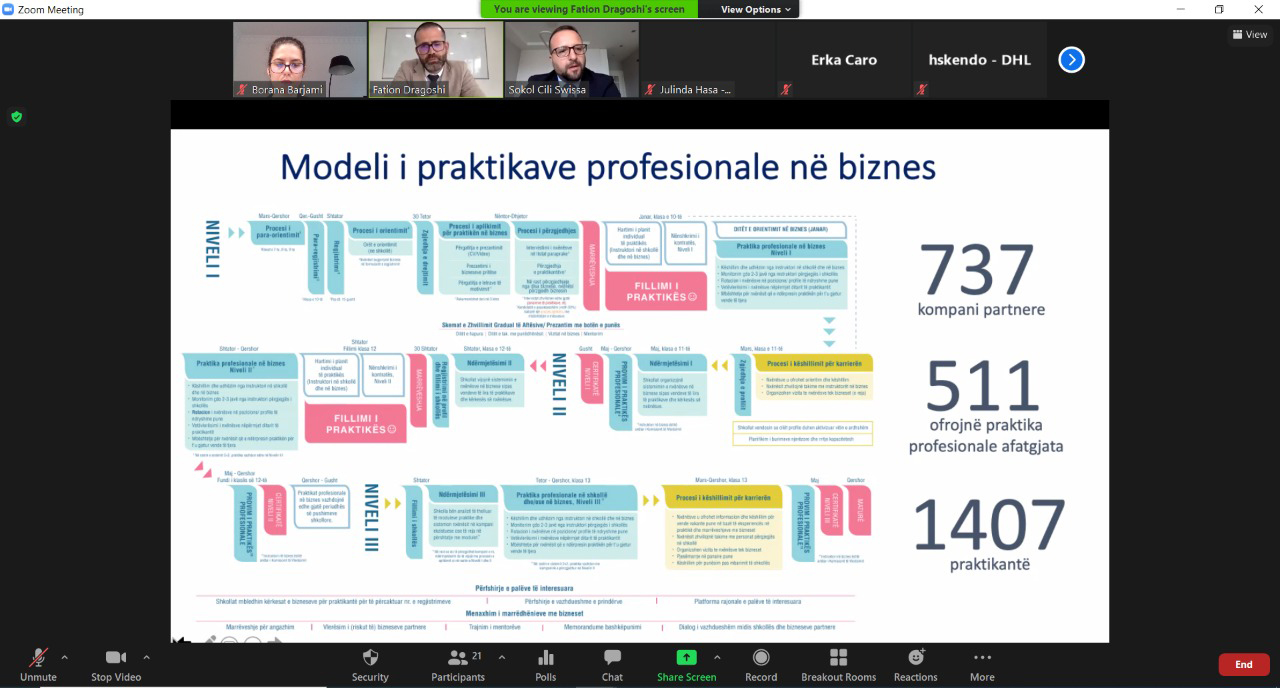
Task: Open Breakout Rooms
Action: click(838, 658)
